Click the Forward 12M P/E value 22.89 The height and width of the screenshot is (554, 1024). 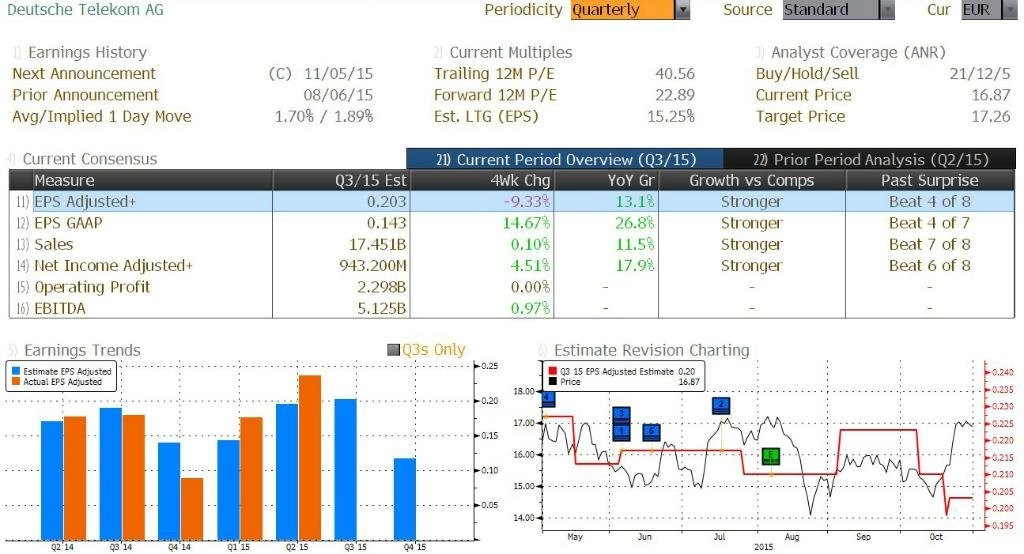click(675, 95)
